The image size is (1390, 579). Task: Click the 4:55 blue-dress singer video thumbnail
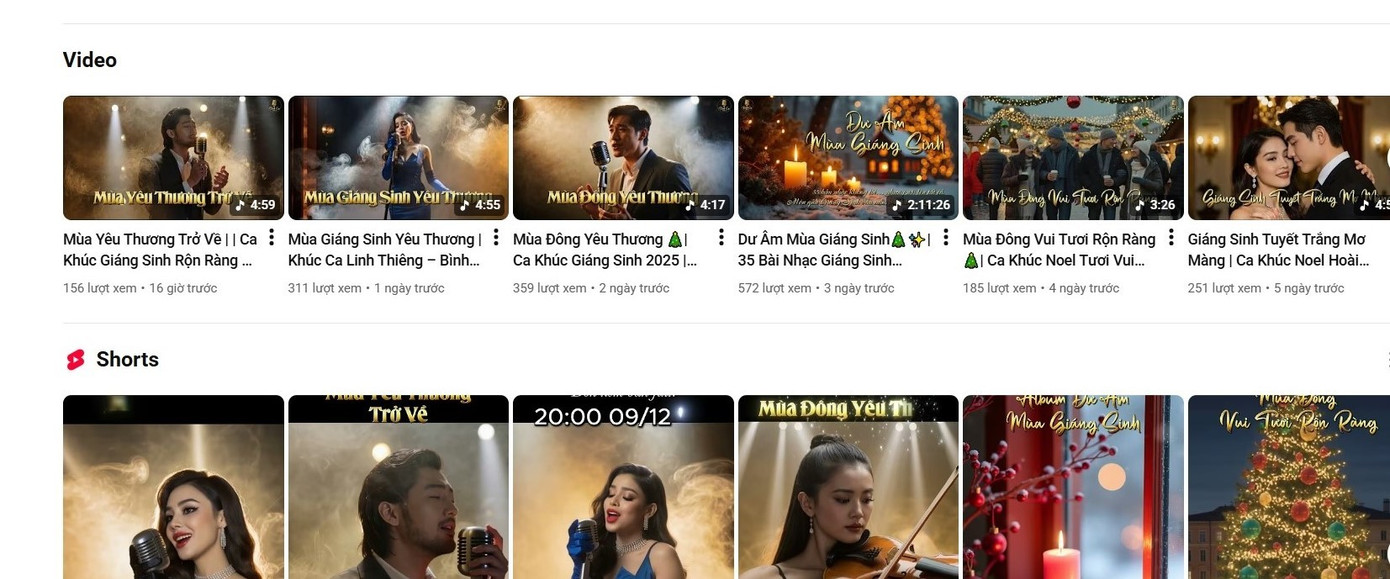point(398,157)
